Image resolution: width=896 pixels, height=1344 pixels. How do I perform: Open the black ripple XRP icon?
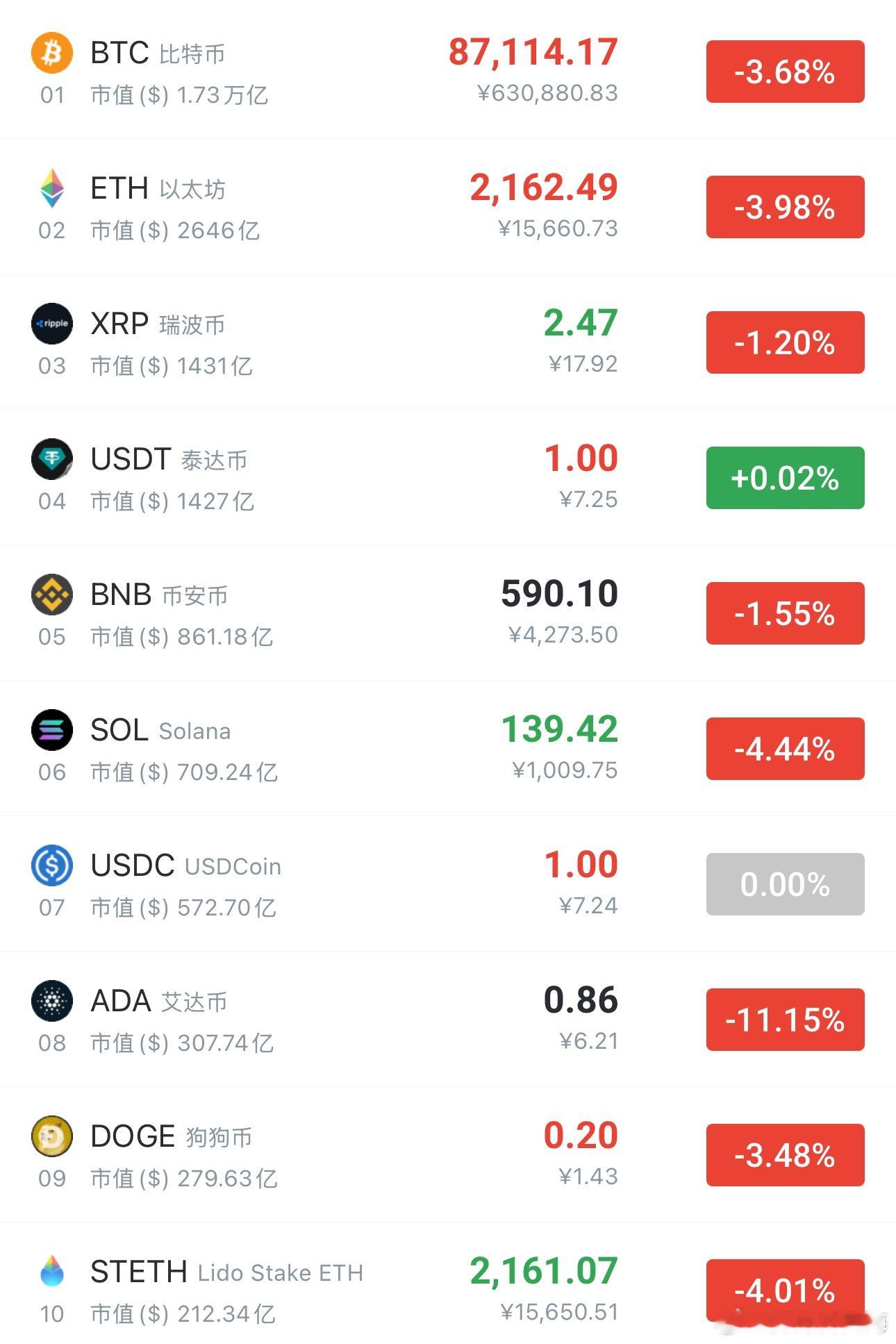click(x=52, y=324)
